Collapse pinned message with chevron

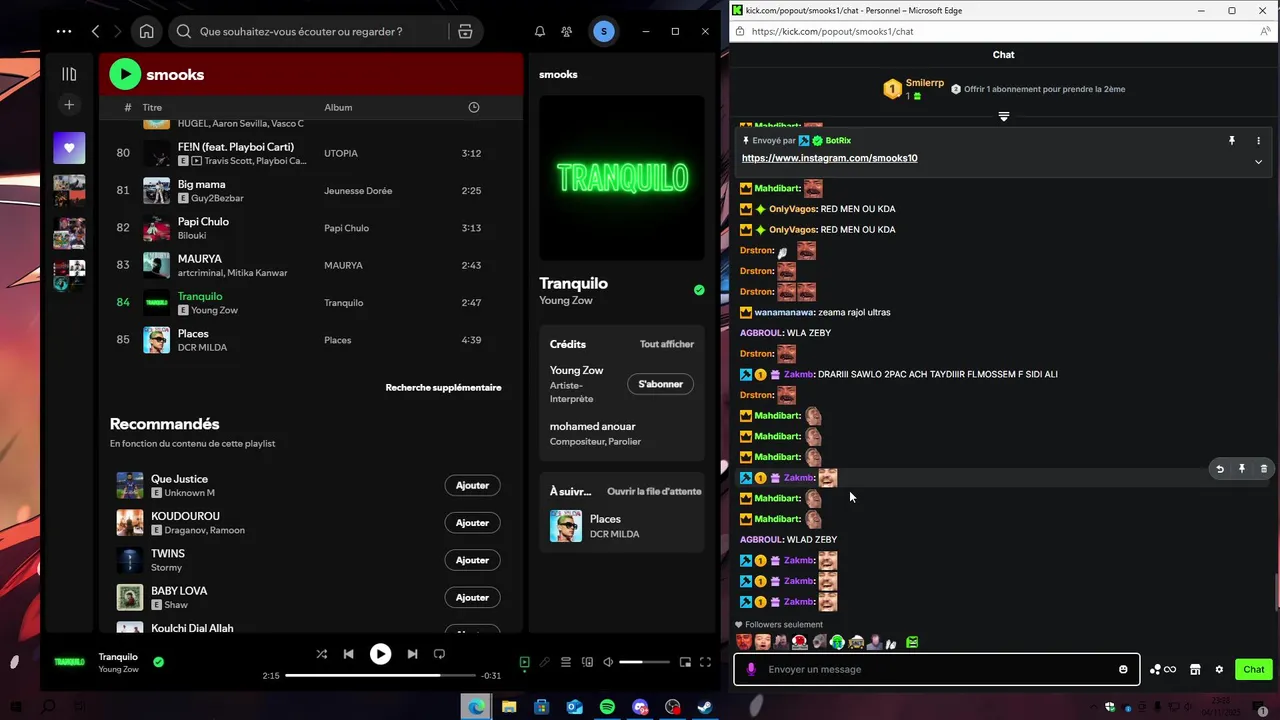point(1258,162)
